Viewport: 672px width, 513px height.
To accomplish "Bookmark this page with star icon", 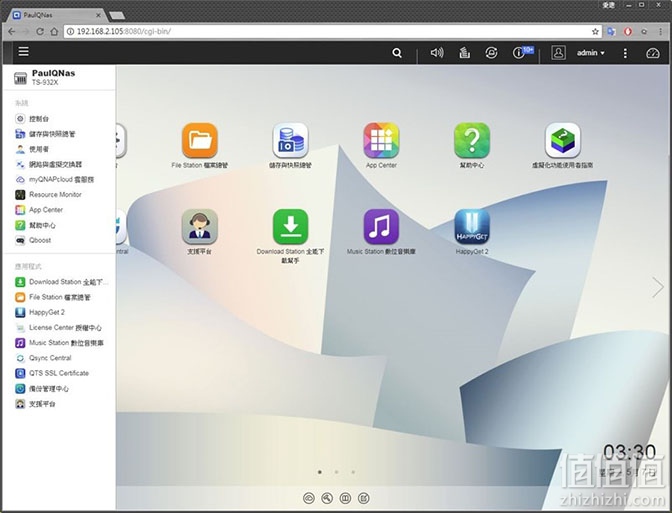I will pyautogui.click(x=595, y=31).
